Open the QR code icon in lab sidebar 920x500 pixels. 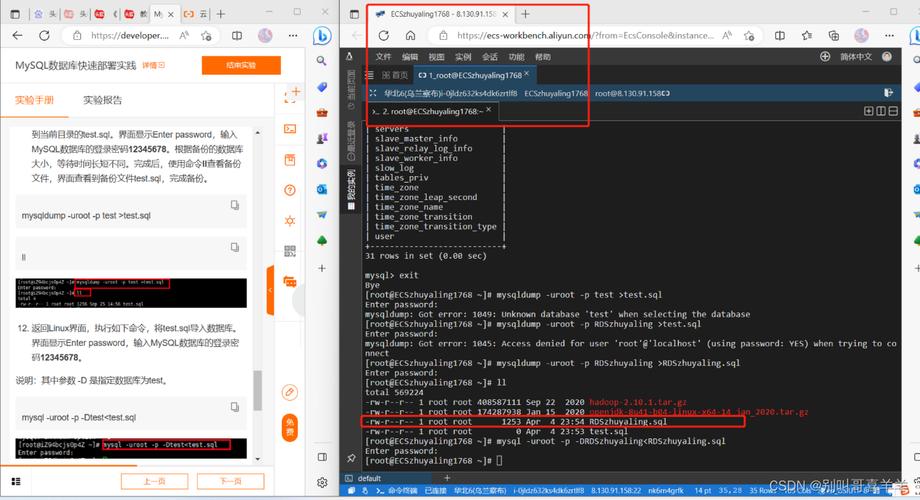(x=290, y=251)
